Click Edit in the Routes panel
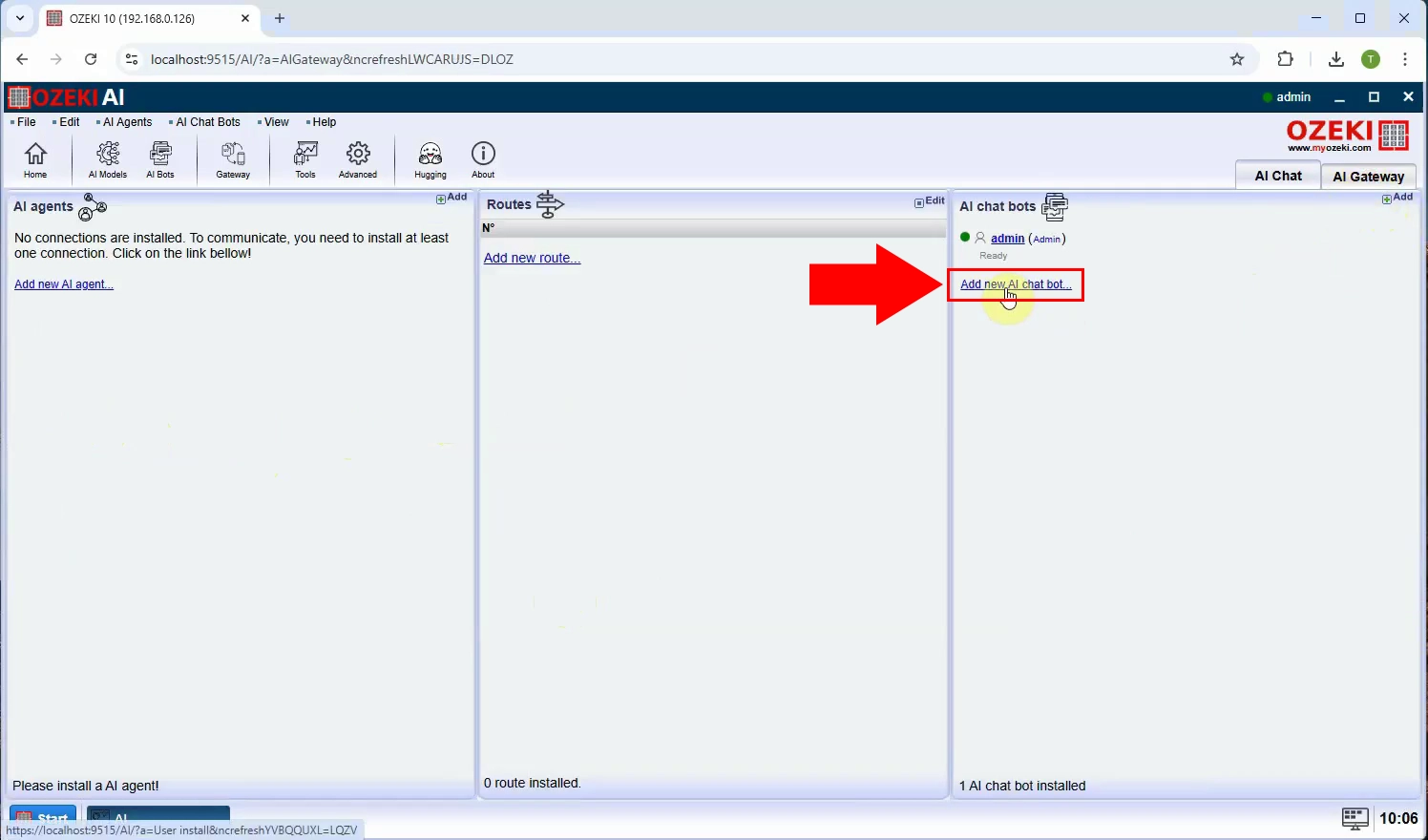 [930, 201]
